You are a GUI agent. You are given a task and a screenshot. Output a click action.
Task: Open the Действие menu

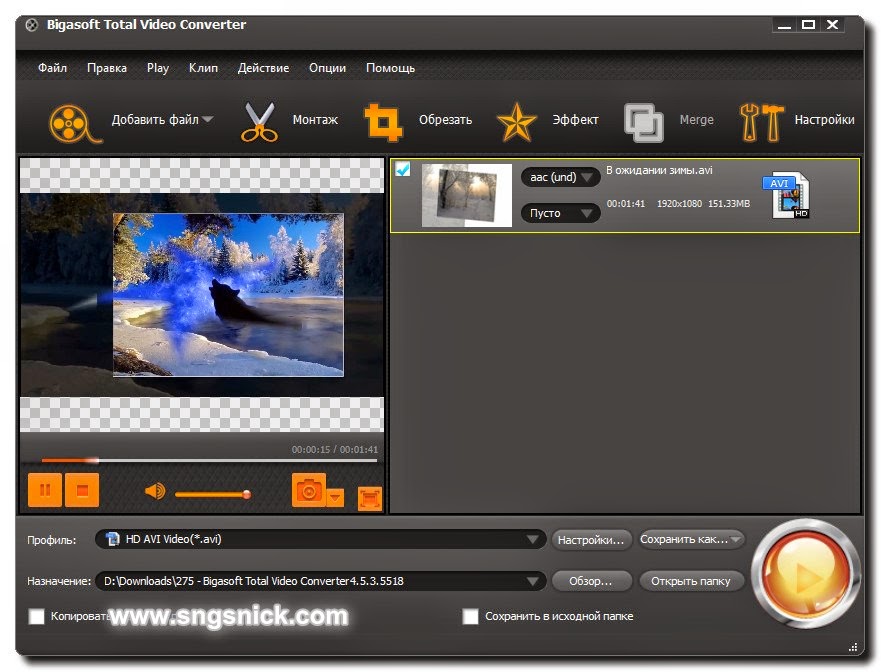tap(264, 68)
